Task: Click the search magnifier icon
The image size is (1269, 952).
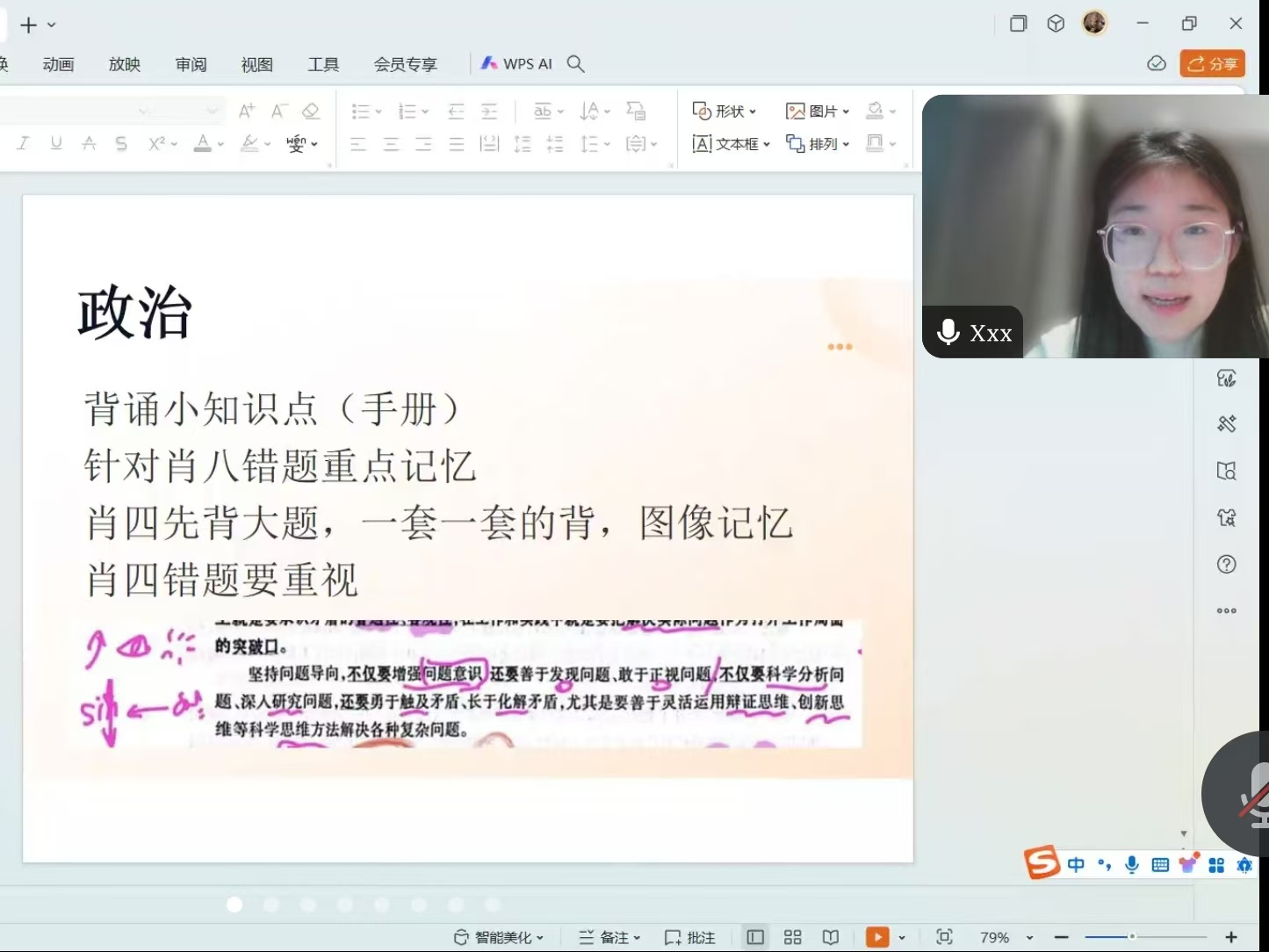Action: coord(576,64)
